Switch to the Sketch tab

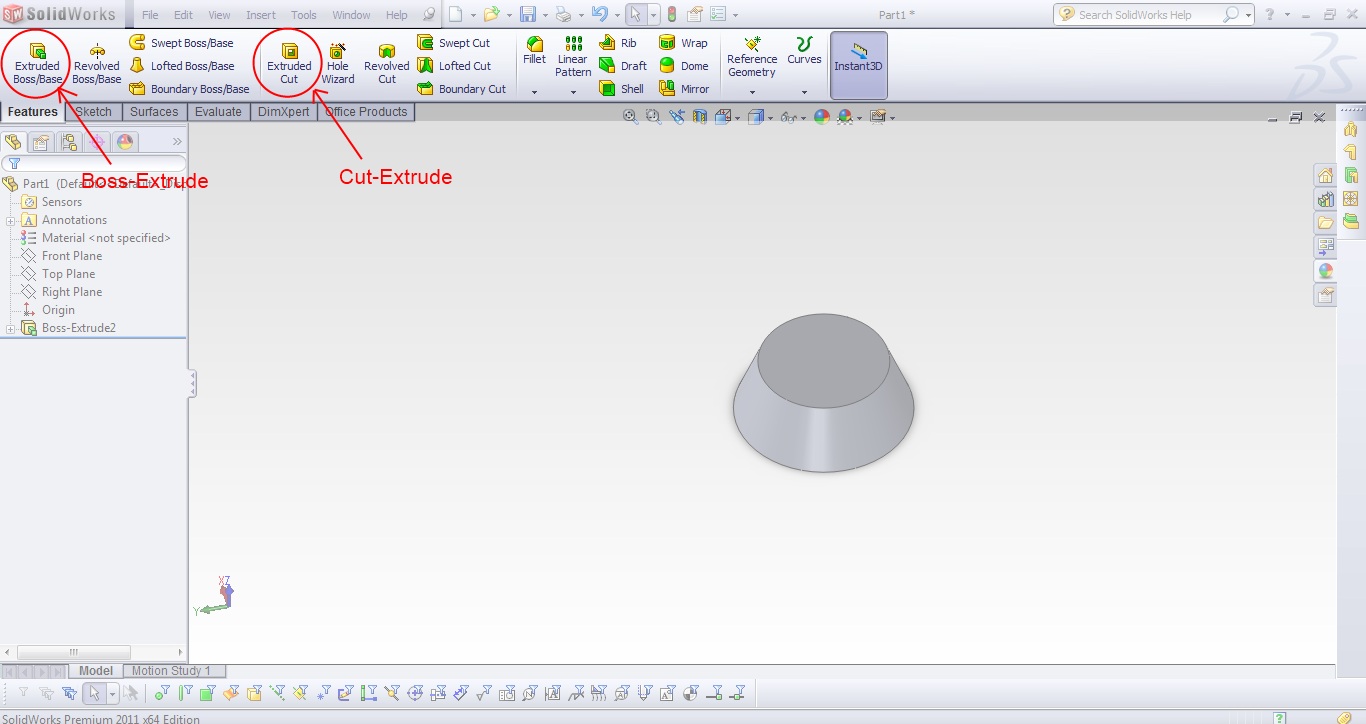[x=93, y=111]
